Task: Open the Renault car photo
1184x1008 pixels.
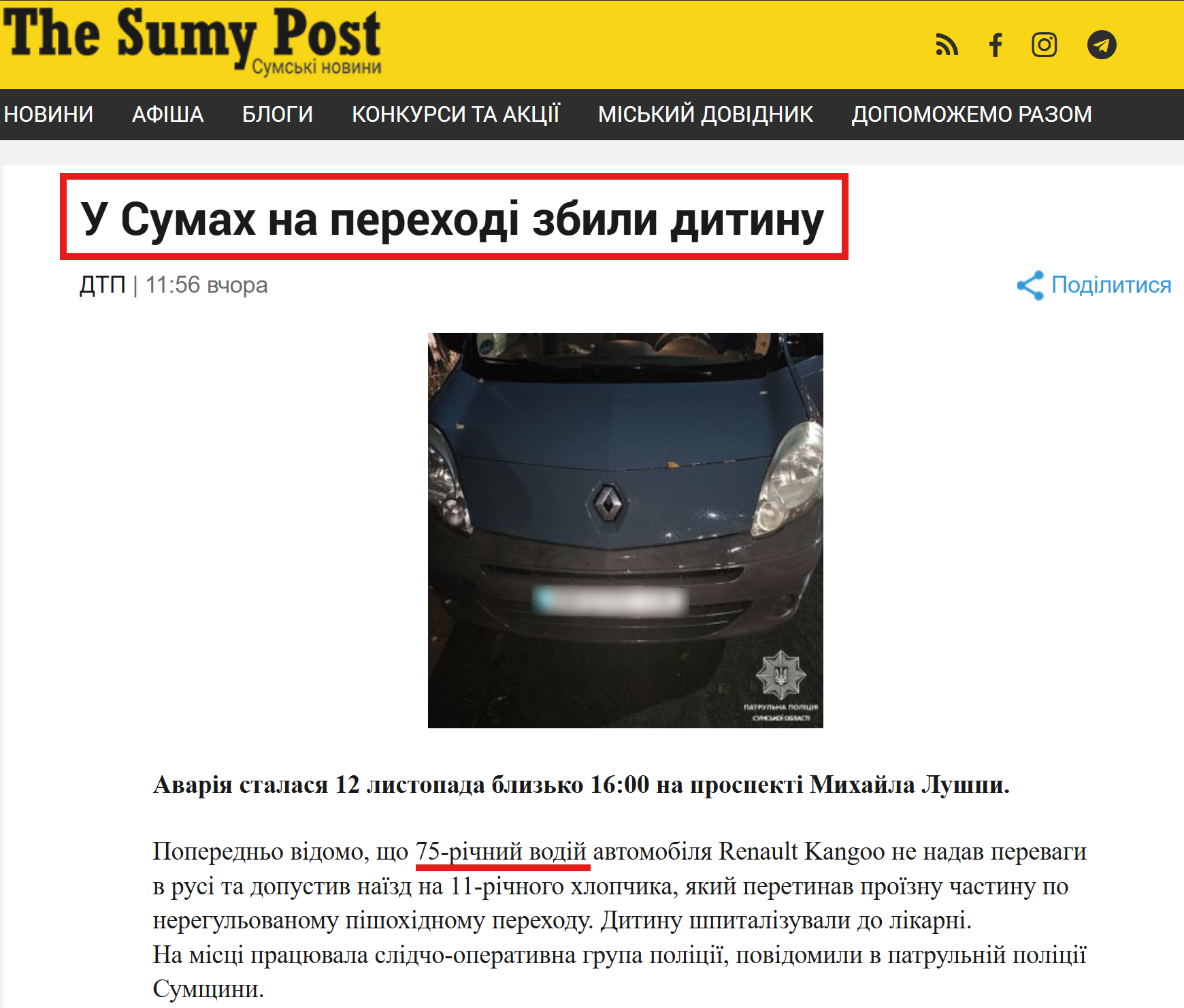Action: pos(625,530)
